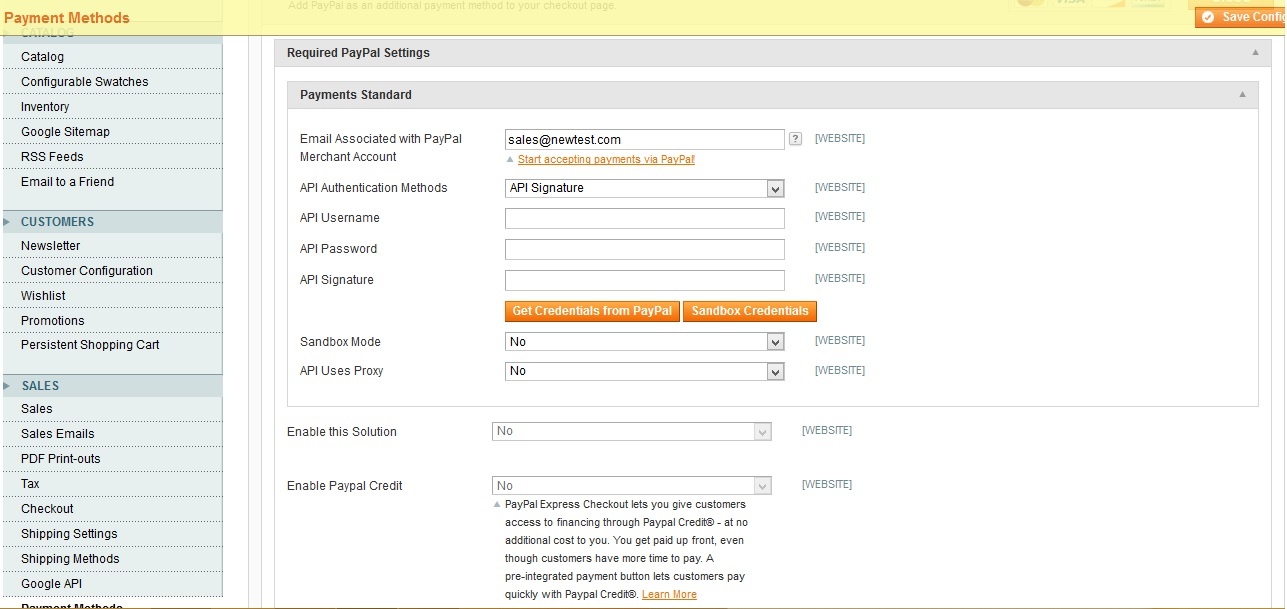Focus the API Password field
This screenshot has height=609, width=1287.
point(645,249)
